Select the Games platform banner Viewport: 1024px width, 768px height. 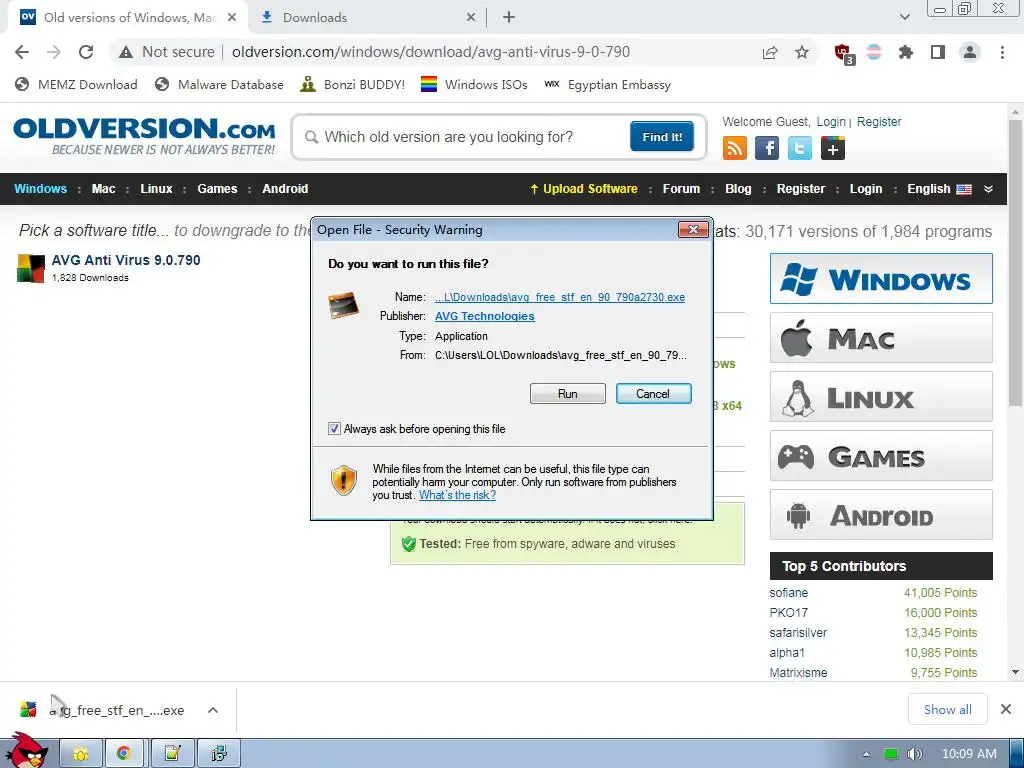pyautogui.click(x=881, y=456)
